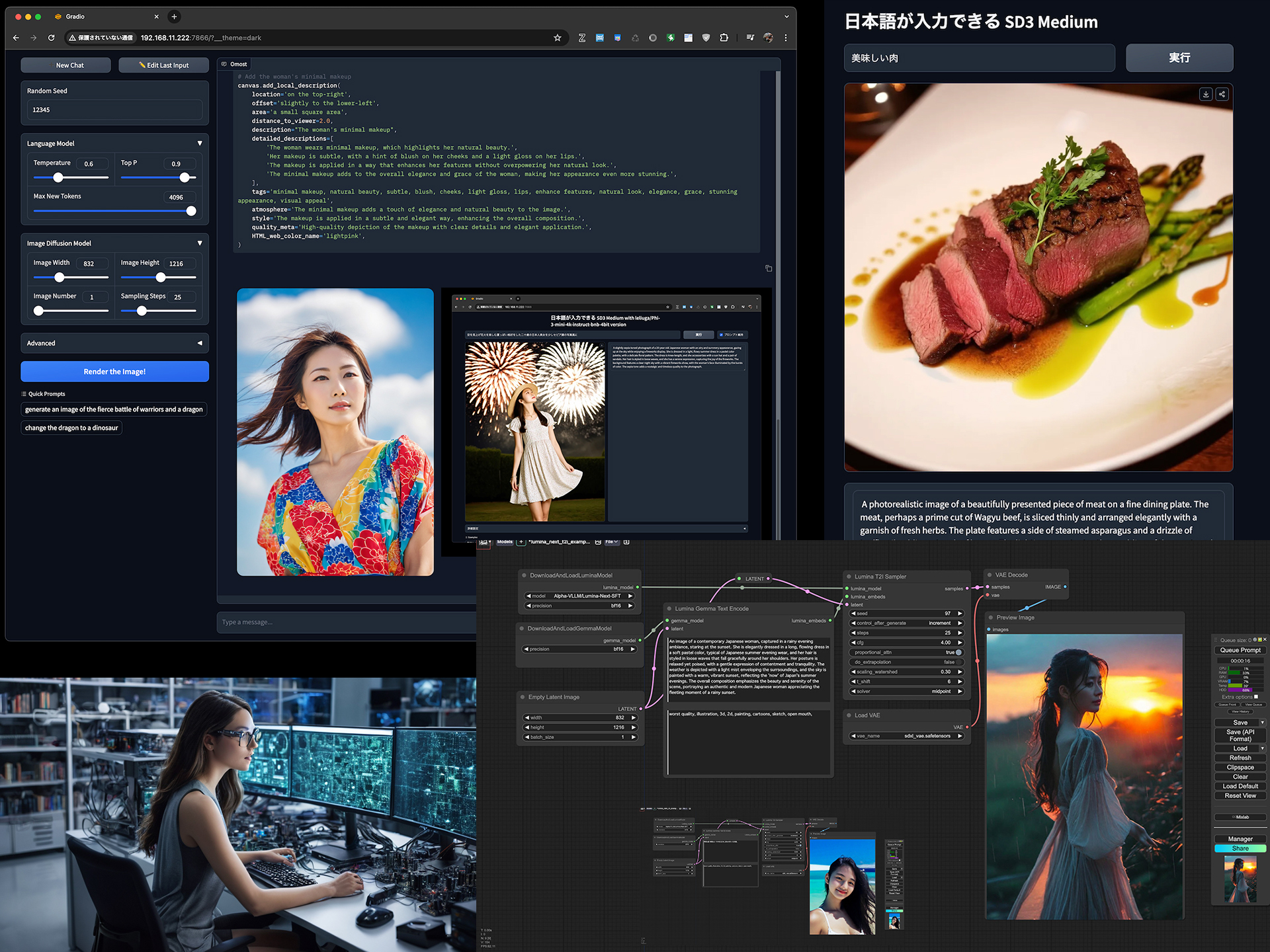The height and width of the screenshot is (952, 1270).
Task: Expand the Advanced section
Action: pyautogui.click(x=200, y=343)
